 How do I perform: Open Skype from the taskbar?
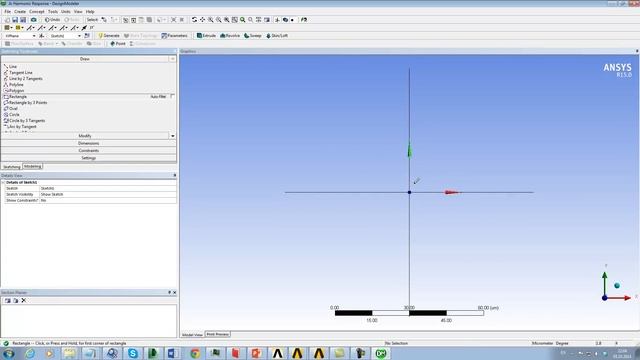coord(133,353)
